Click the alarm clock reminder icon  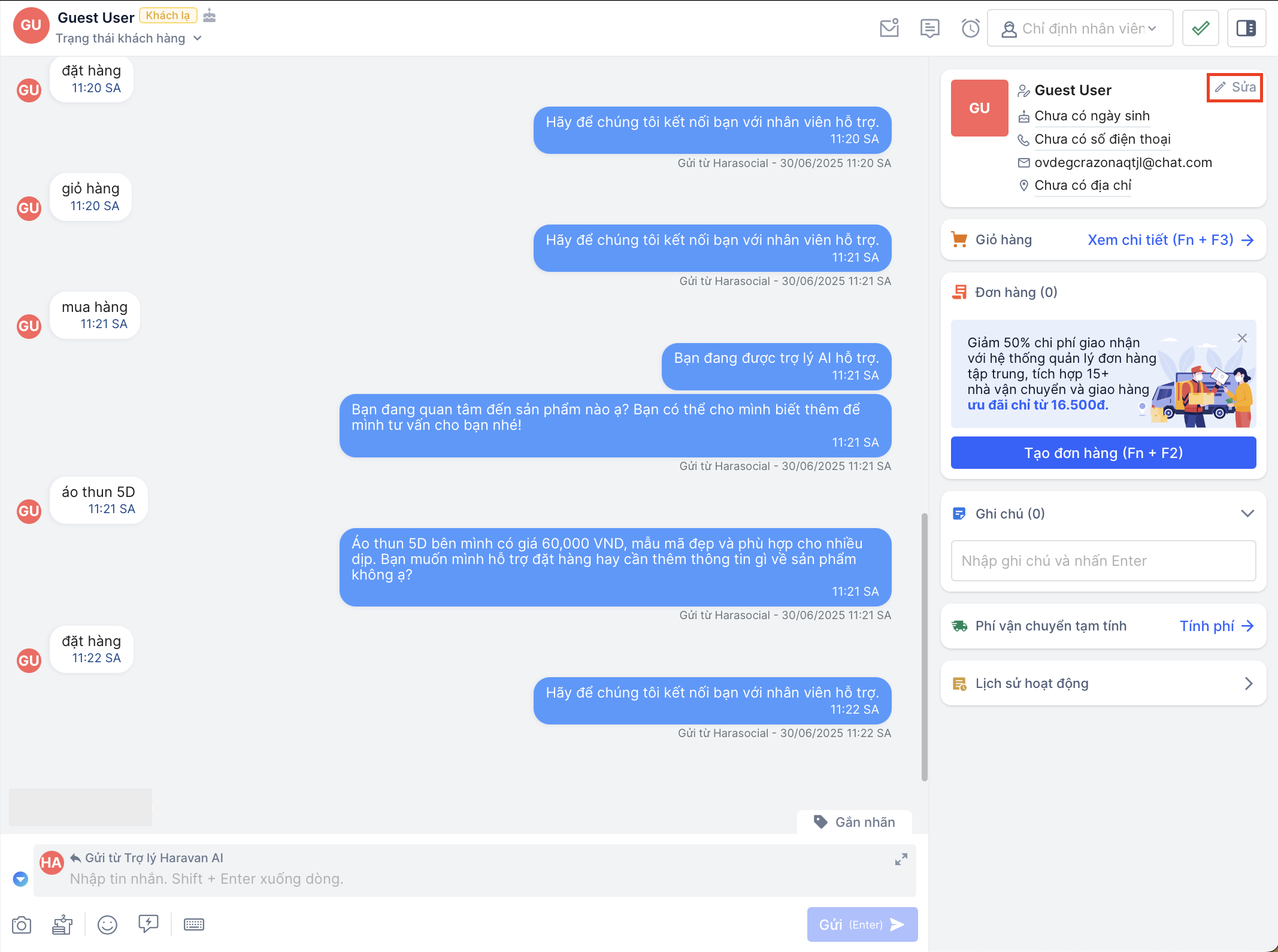pos(970,28)
